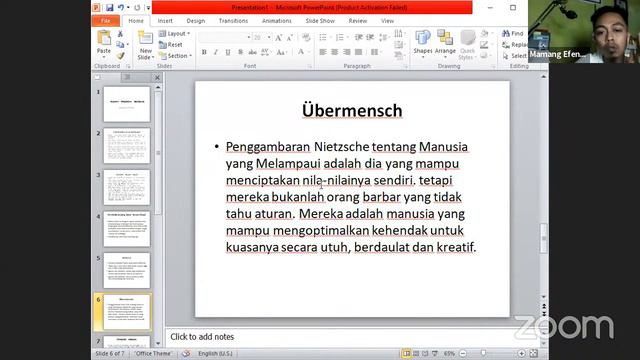
Task: Run spell check from status bar icon
Action: [x=186, y=353]
